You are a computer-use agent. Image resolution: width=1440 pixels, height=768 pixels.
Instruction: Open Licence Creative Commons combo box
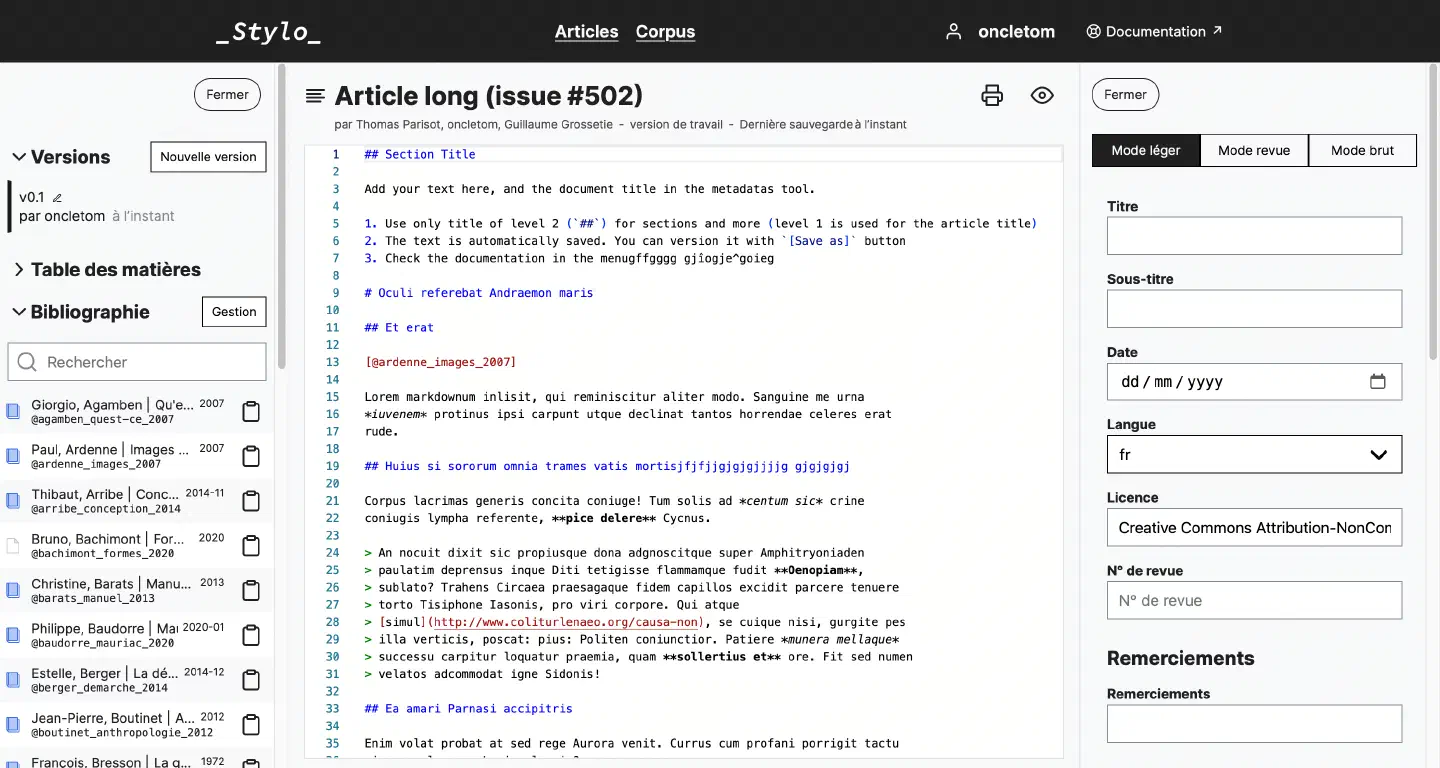click(x=1254, y=527)
